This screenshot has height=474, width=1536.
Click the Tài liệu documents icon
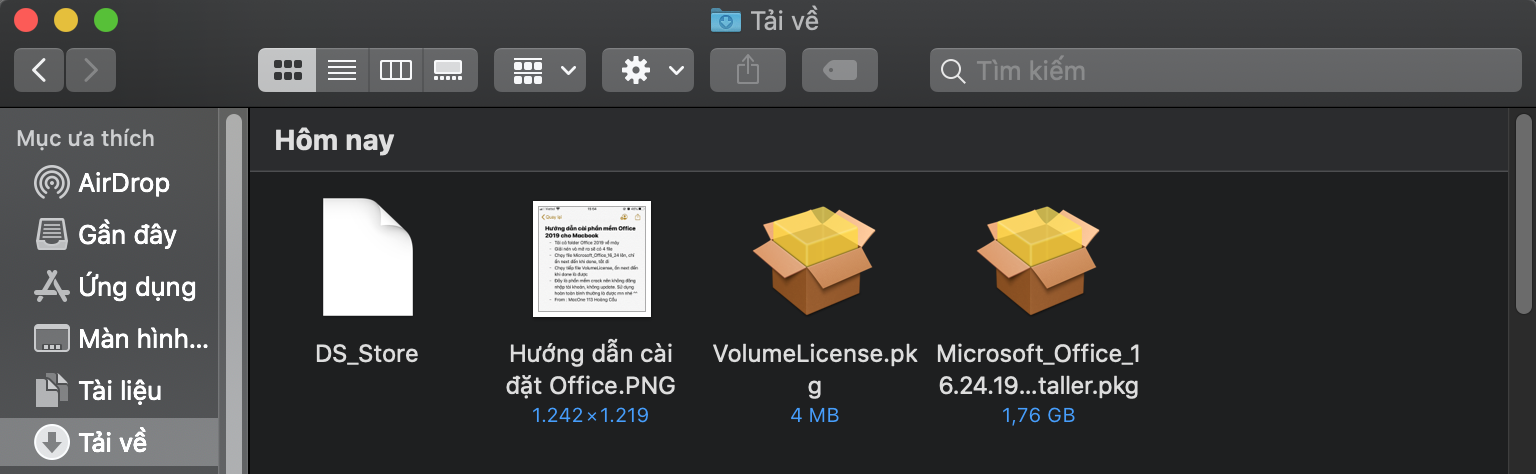[51, 391]
